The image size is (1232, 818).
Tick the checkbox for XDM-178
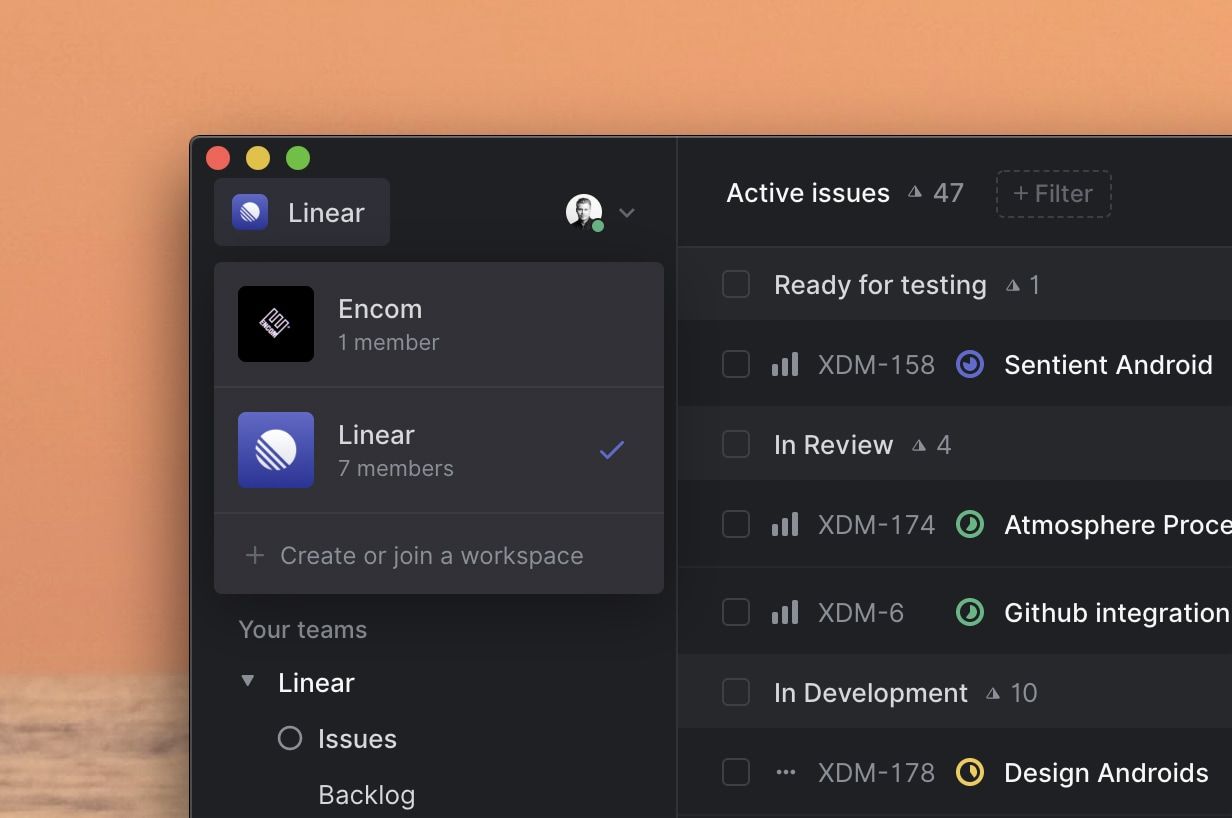[x=736, y=772]
